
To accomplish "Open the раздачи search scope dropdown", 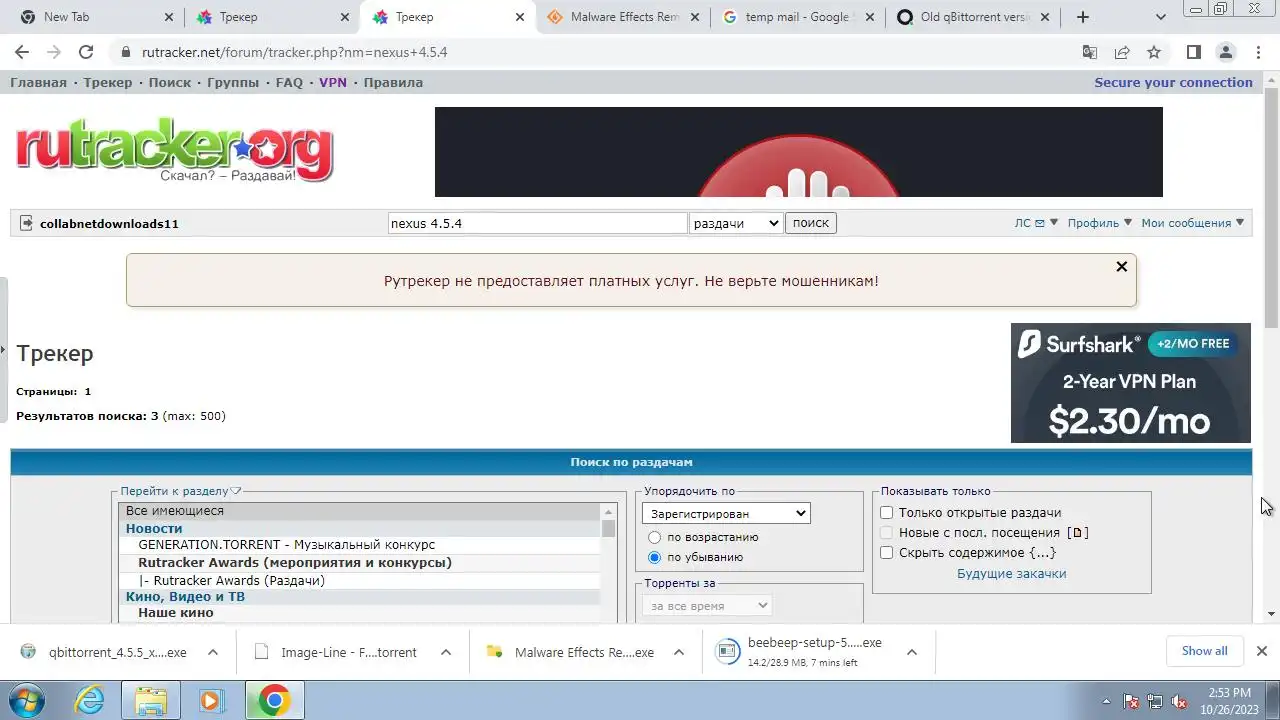I will coord(736,223).
